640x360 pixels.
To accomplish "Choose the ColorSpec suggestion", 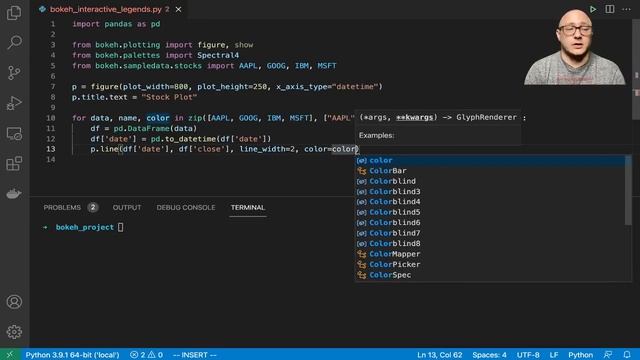I will (490, 275).
